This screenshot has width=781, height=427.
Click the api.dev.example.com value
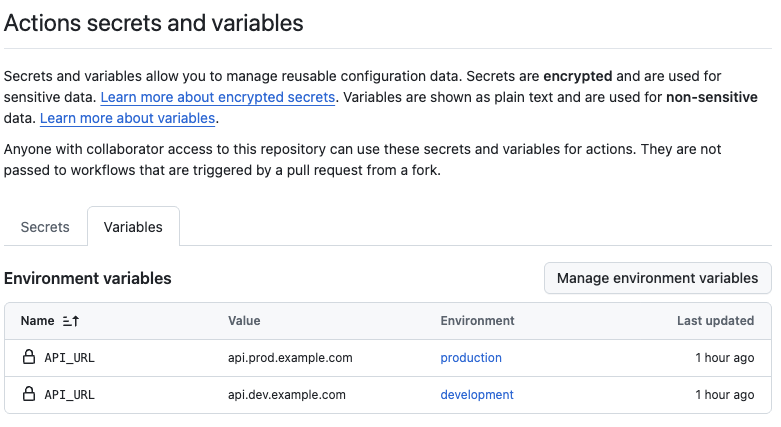pyautogui.click(x=286, y=395)
